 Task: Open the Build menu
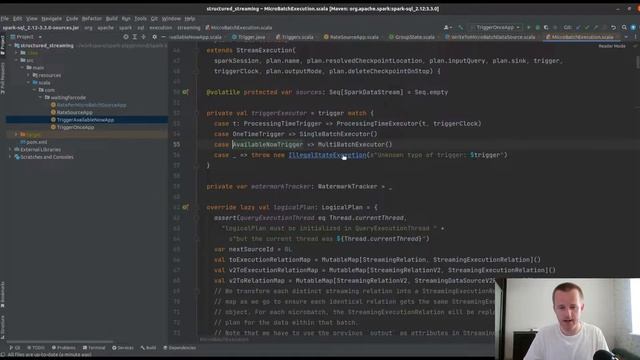point(111,18)
